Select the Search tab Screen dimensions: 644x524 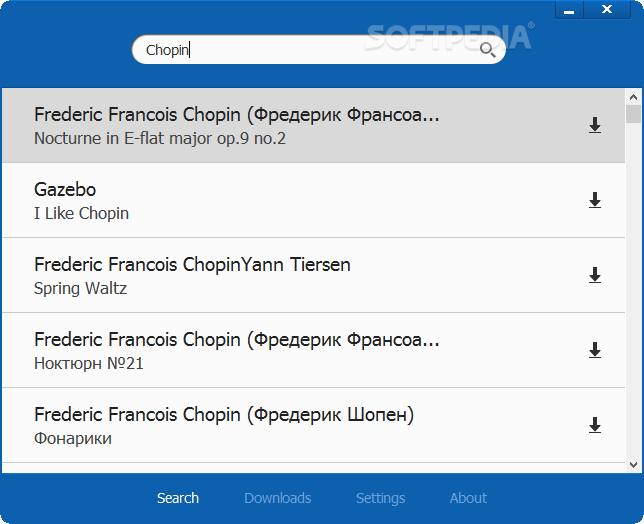178,498
